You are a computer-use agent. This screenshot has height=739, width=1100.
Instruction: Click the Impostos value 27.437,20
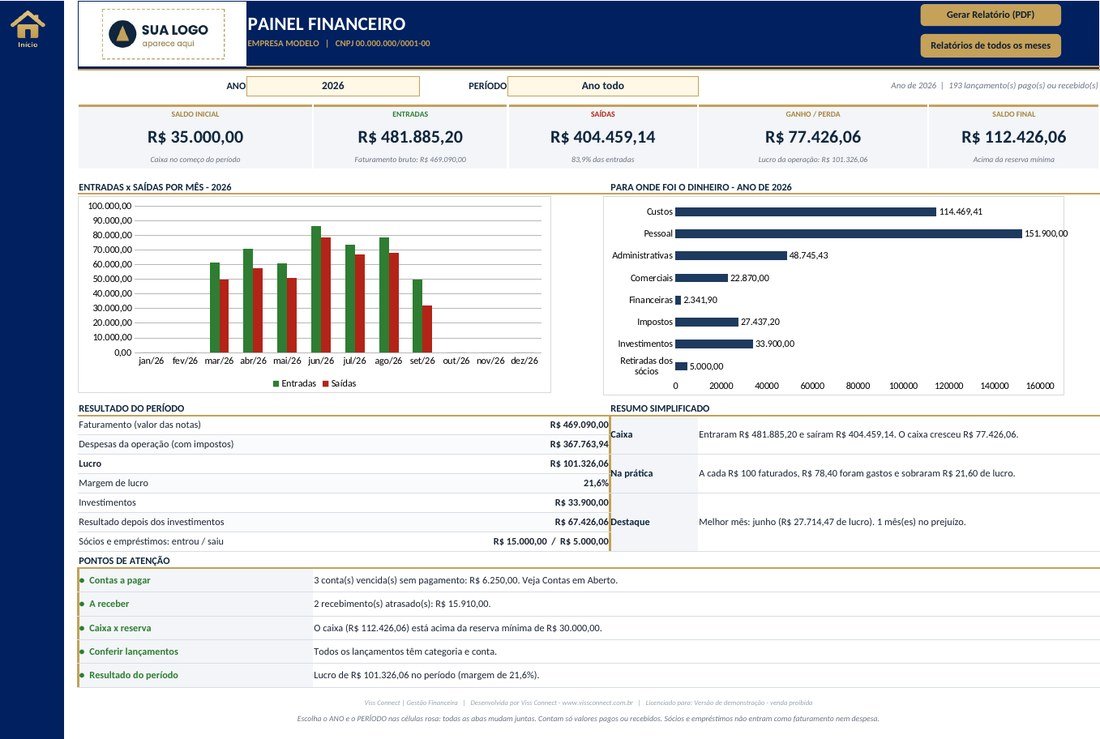(x=760, y=321)
